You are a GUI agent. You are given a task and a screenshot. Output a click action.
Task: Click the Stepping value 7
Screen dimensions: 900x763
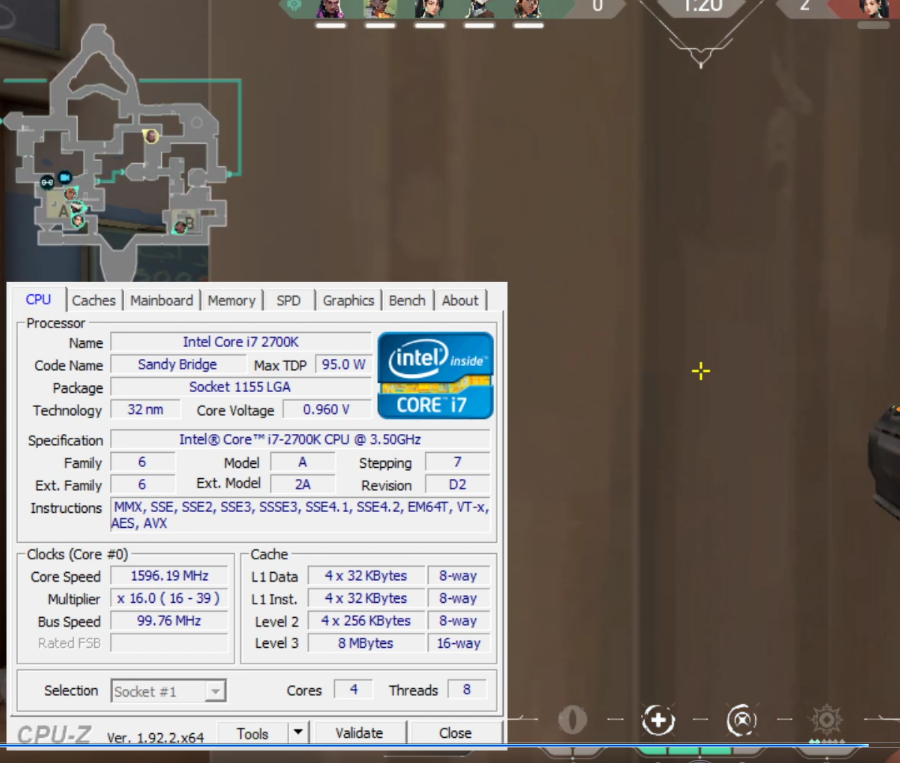(x=457, y=462)
